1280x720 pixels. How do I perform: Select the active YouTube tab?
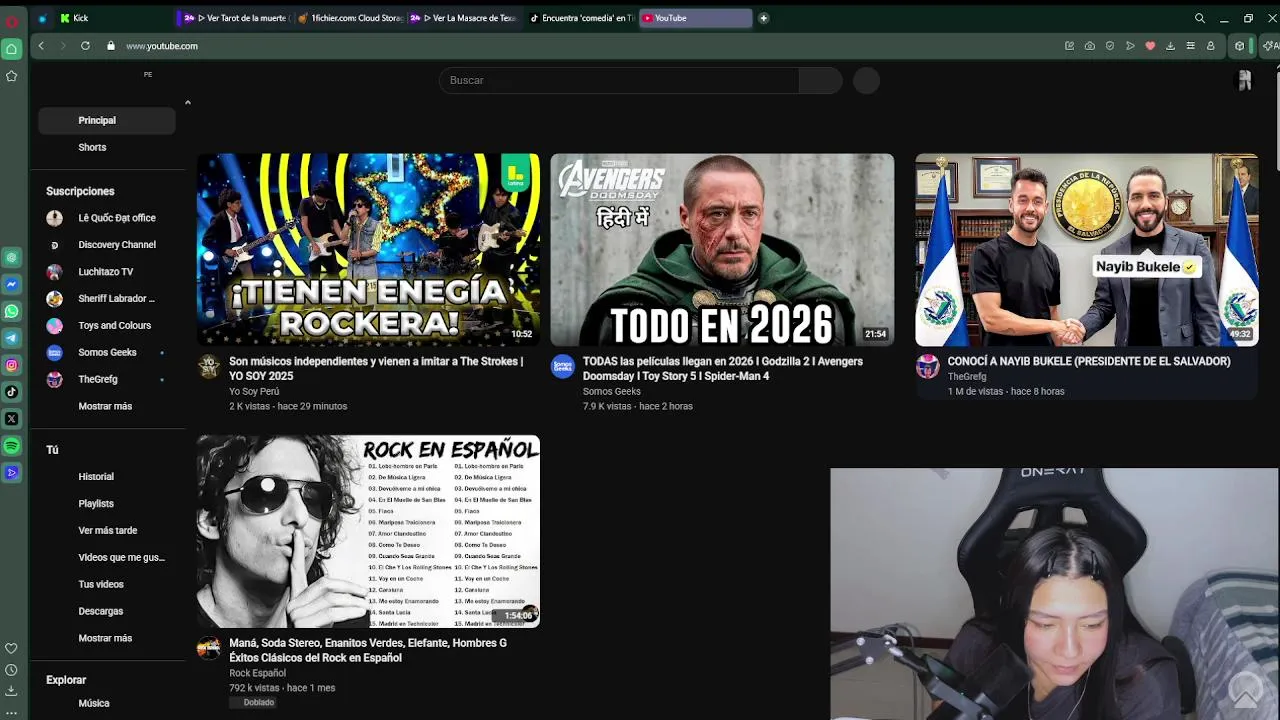tap(696, 18)
